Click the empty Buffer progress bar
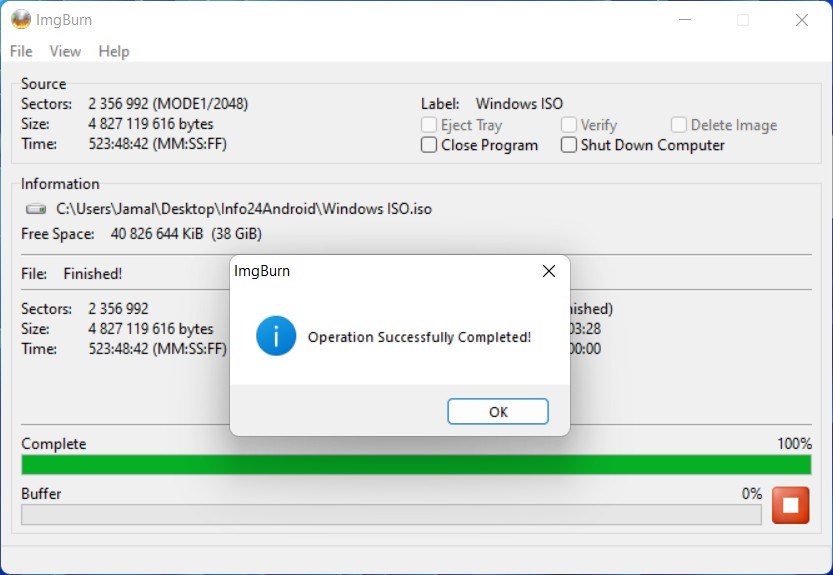 point(392,514)
